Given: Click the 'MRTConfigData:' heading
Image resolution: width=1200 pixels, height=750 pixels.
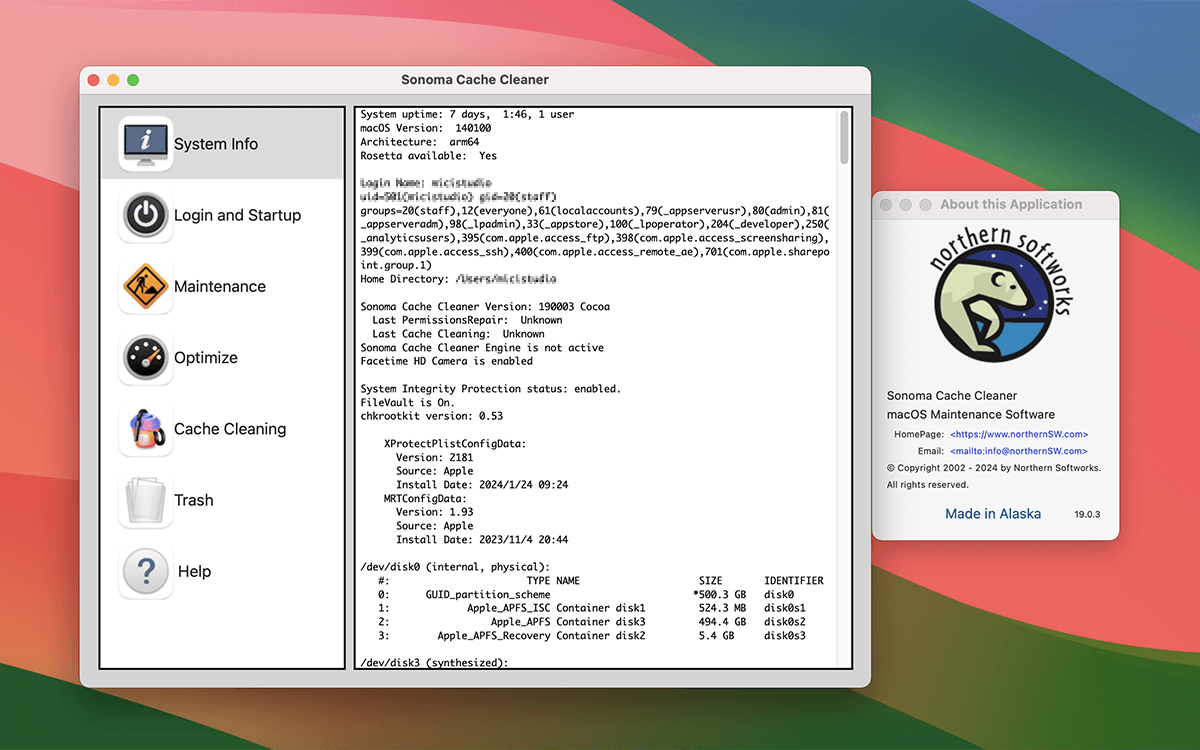Looking at the screenshot, I should click(x=425, y=498).
